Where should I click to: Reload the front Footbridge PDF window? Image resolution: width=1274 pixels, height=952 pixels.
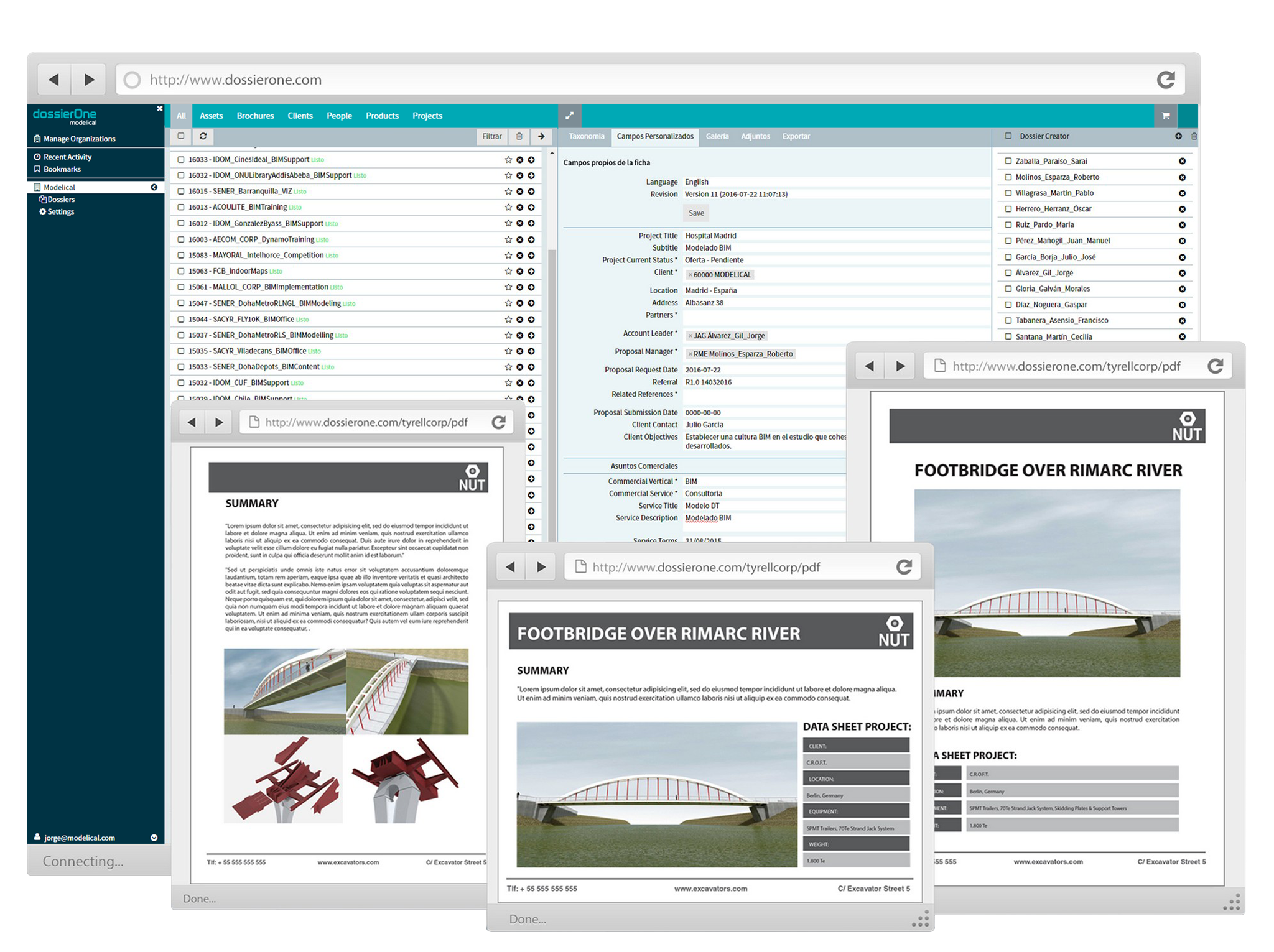pyautogui.click(x=904, y=567)
